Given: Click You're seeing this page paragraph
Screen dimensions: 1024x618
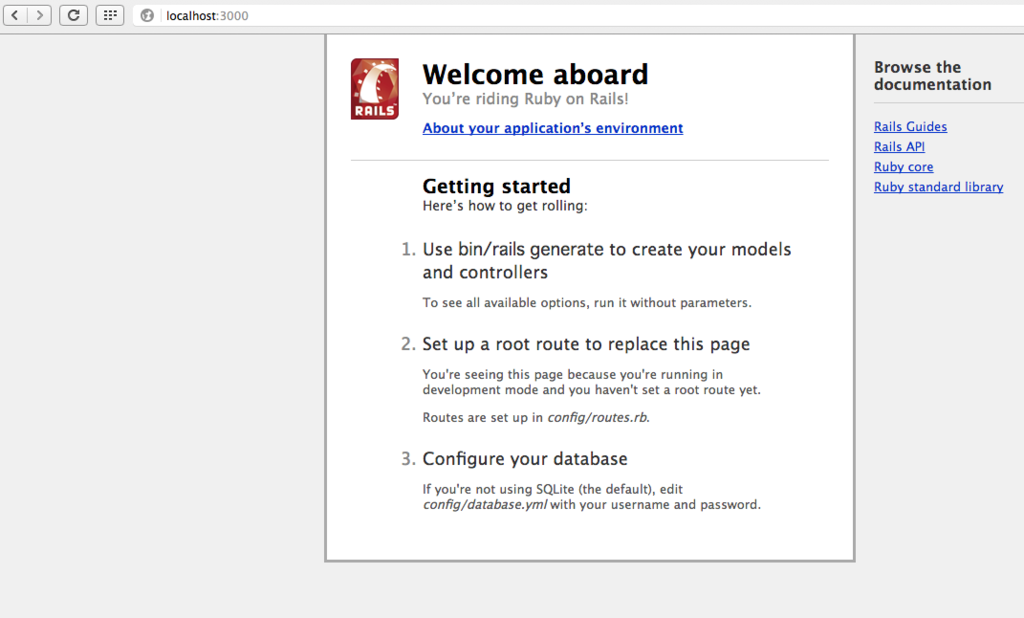Looking at the screenshot, I should click(x=592, y=382).
